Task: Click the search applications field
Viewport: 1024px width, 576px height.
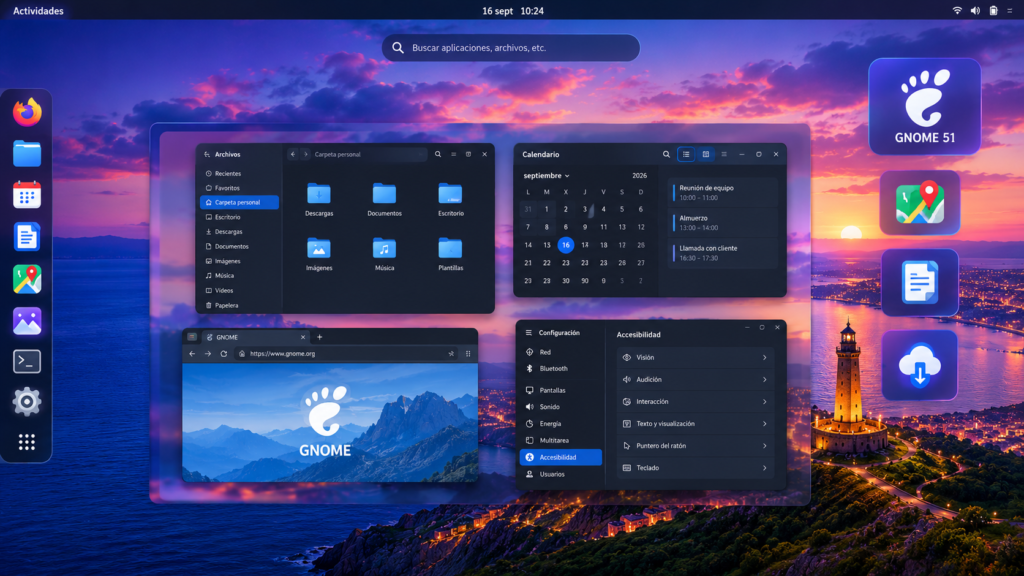Action: pos(511,48)
